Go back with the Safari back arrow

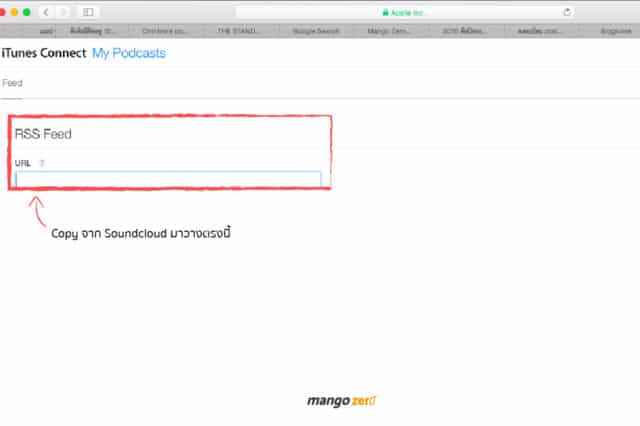pos(46,12)
